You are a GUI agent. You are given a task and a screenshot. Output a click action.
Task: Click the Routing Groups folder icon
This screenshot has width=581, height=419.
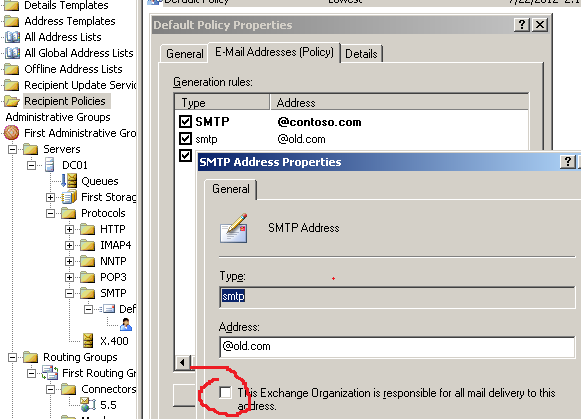30,357
